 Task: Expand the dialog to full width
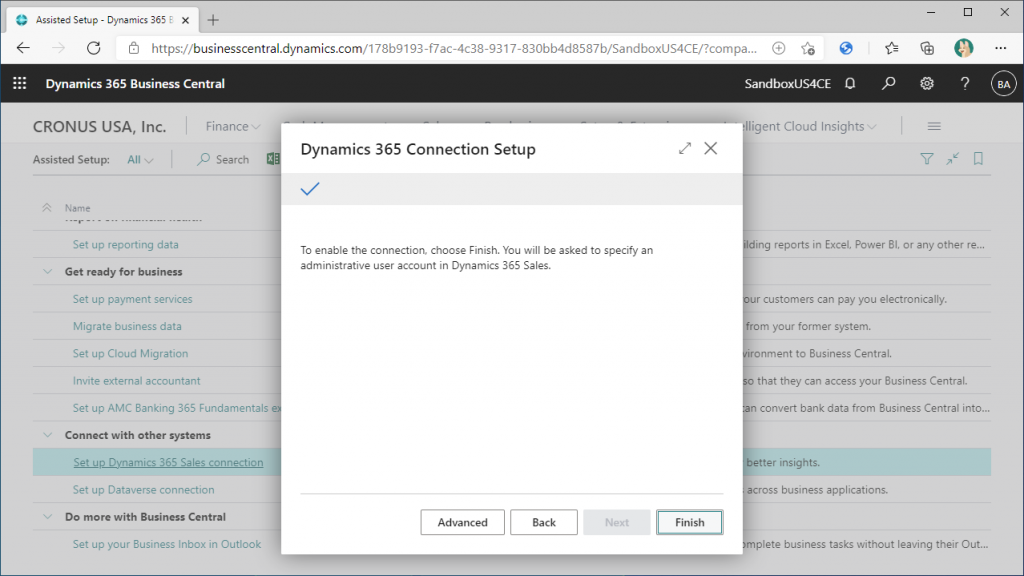684,149
